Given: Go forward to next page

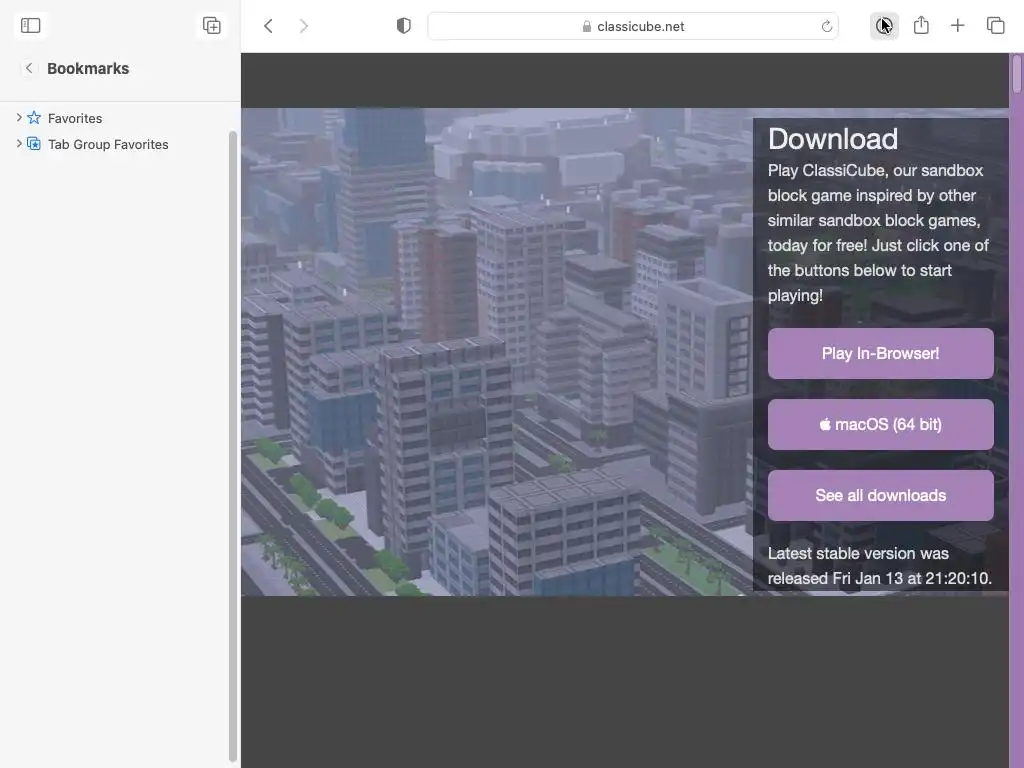Looking at the screenshot, I should pos(304,26).
